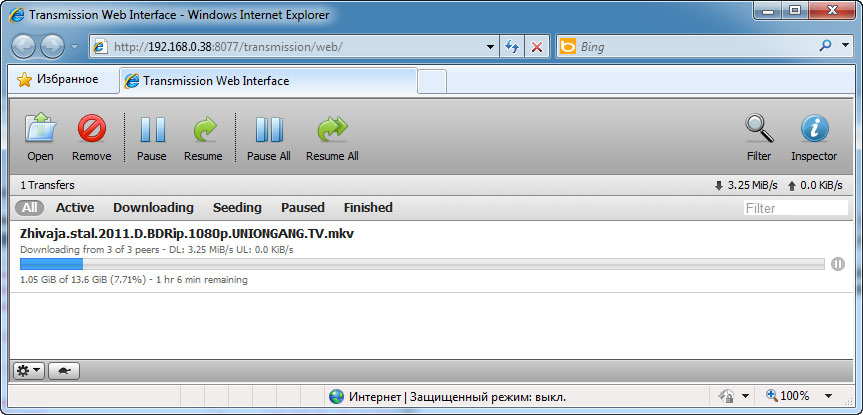Expand the zoom level 100% dropdown
The image size is (863, 415).
(828, 396)
